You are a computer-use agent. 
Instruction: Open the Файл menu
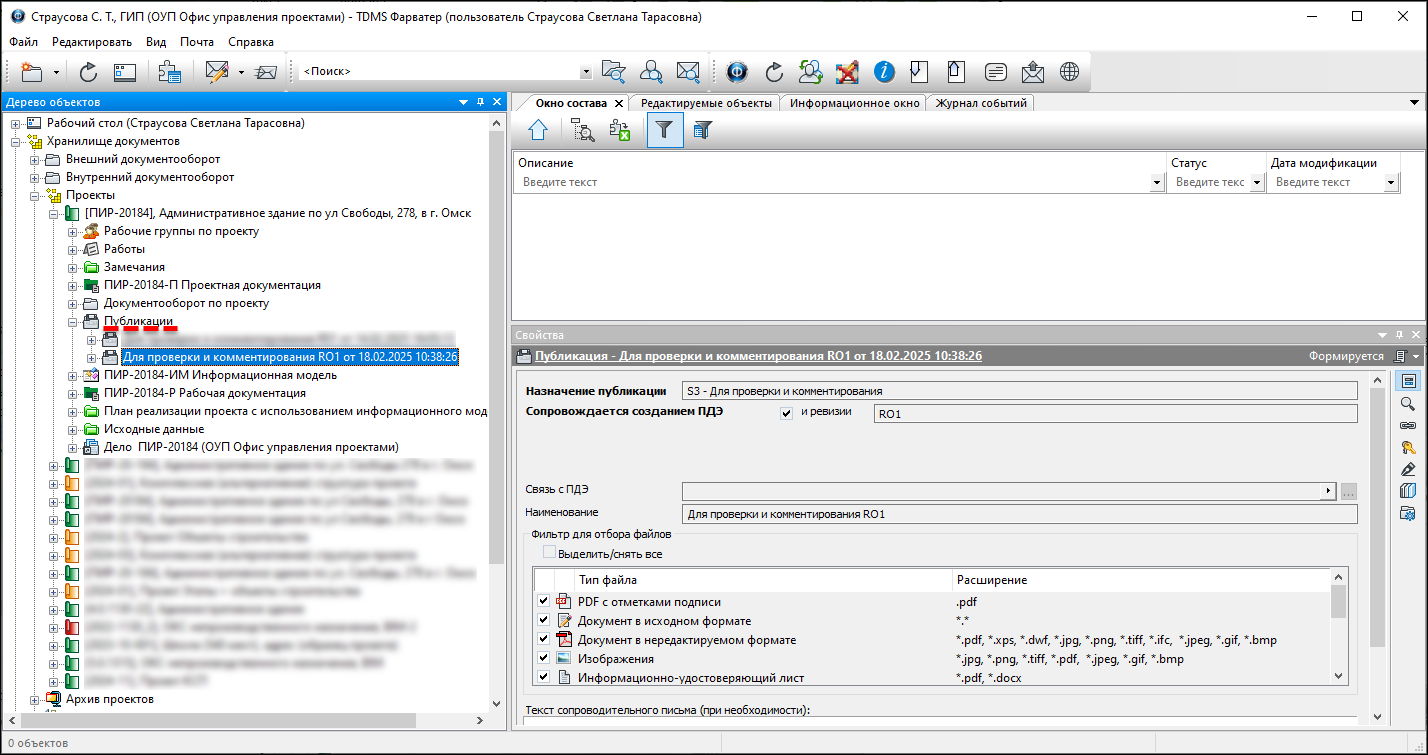[24, 42]
